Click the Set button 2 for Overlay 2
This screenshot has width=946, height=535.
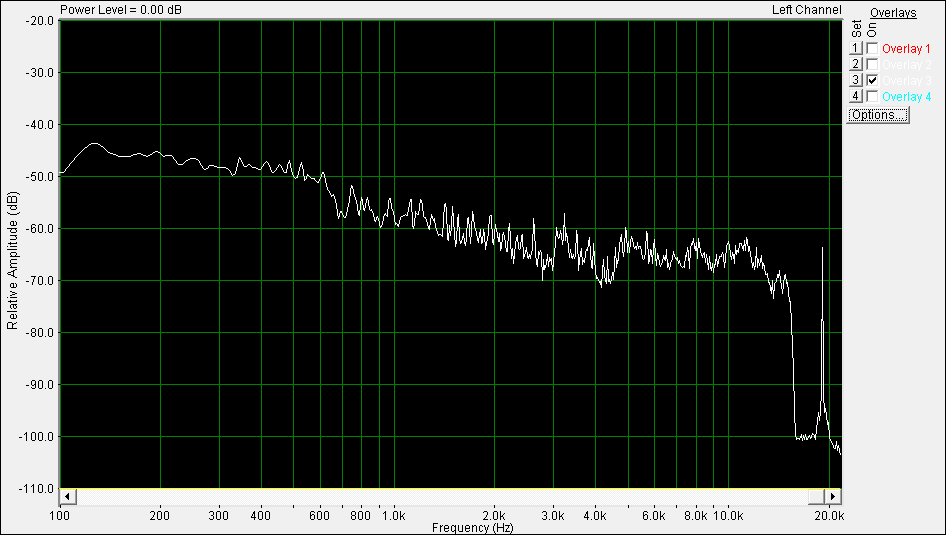pos(855,64)
